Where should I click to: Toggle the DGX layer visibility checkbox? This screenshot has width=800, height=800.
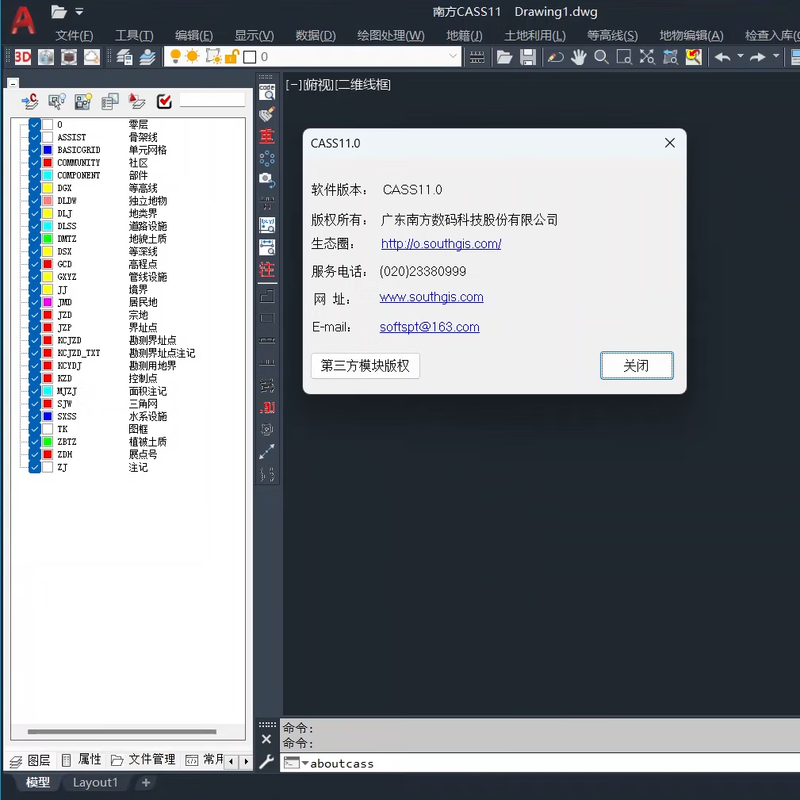click(x=34, y=188)
